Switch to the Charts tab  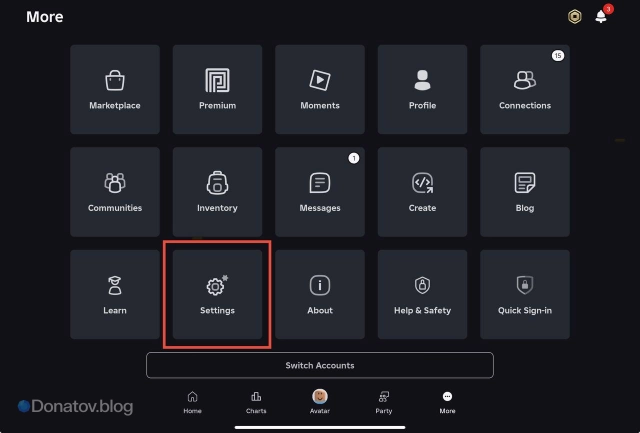pos(256,401)
